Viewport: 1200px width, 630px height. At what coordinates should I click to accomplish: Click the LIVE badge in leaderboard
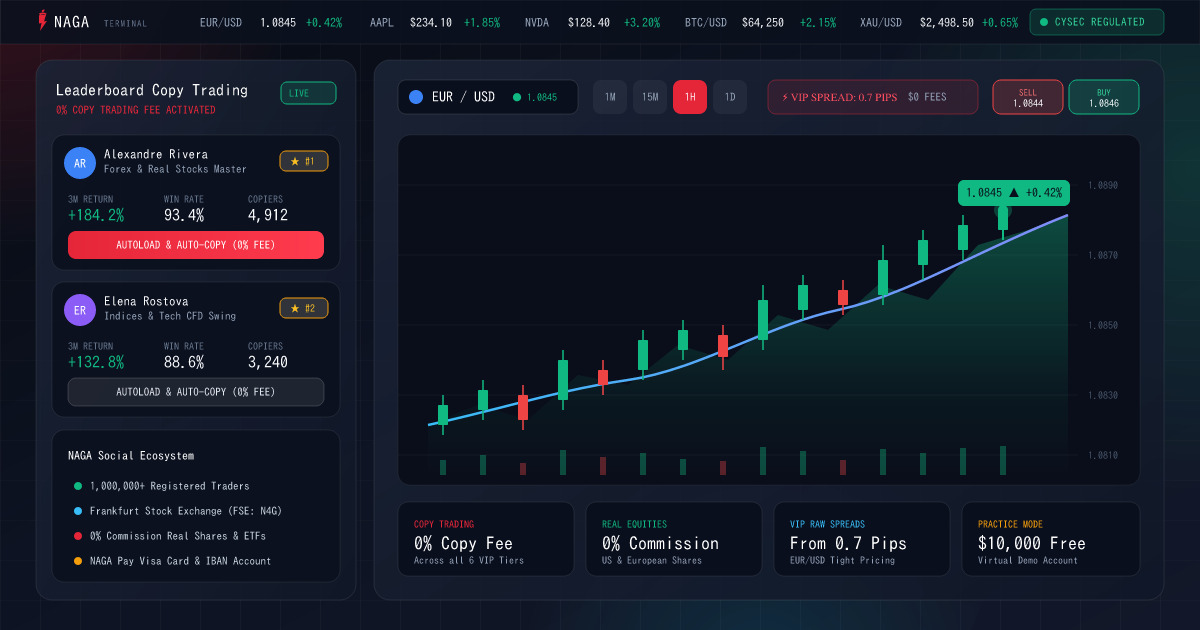tap(308, 93)
